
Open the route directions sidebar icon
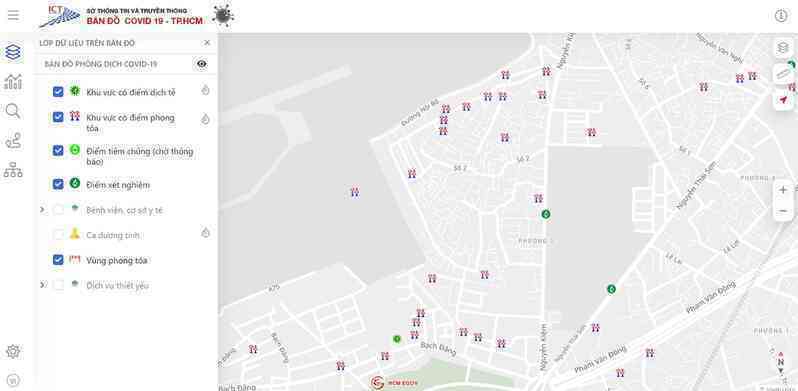click(x=13, y=141)
